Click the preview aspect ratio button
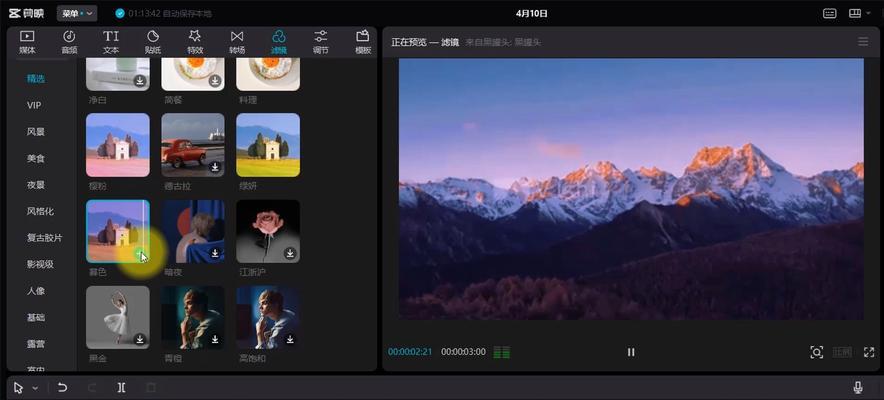The width and height of the screenshot is (884, 400). (x=843, y=352)
